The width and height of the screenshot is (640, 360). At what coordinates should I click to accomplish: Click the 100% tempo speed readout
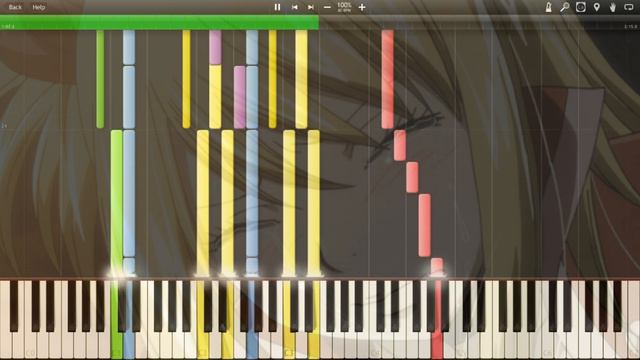pos(344,5)
